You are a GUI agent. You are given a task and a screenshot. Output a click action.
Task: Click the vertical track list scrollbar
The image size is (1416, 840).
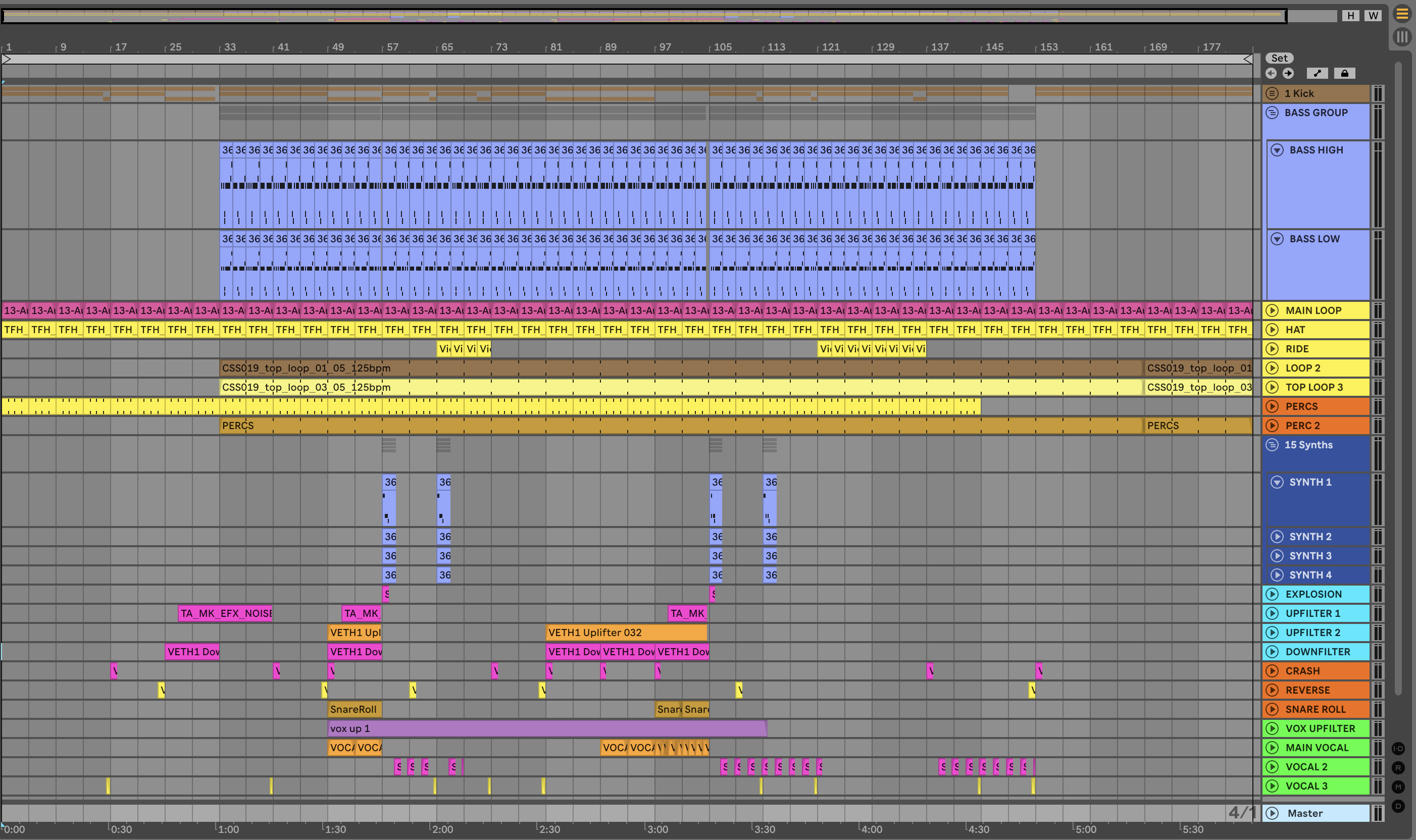[x=1398, y=378]
